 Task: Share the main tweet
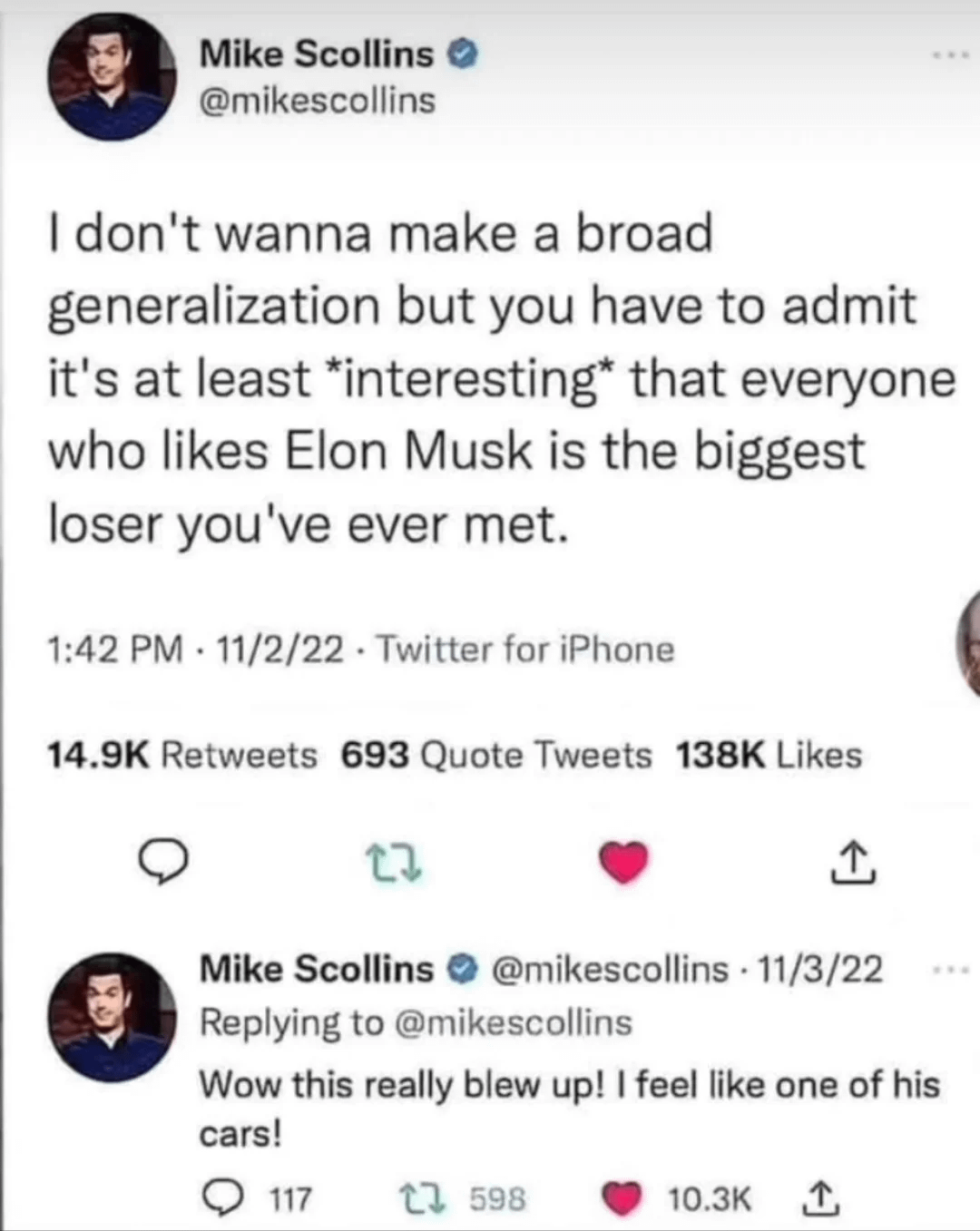pos(854,863)
